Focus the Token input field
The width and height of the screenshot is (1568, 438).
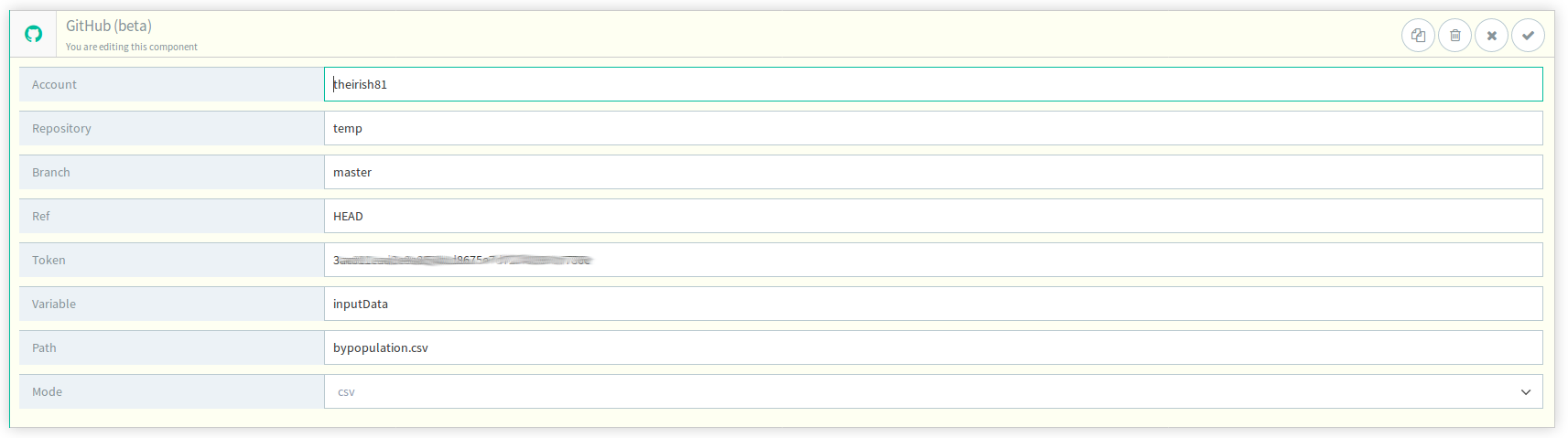coord(933,260)
